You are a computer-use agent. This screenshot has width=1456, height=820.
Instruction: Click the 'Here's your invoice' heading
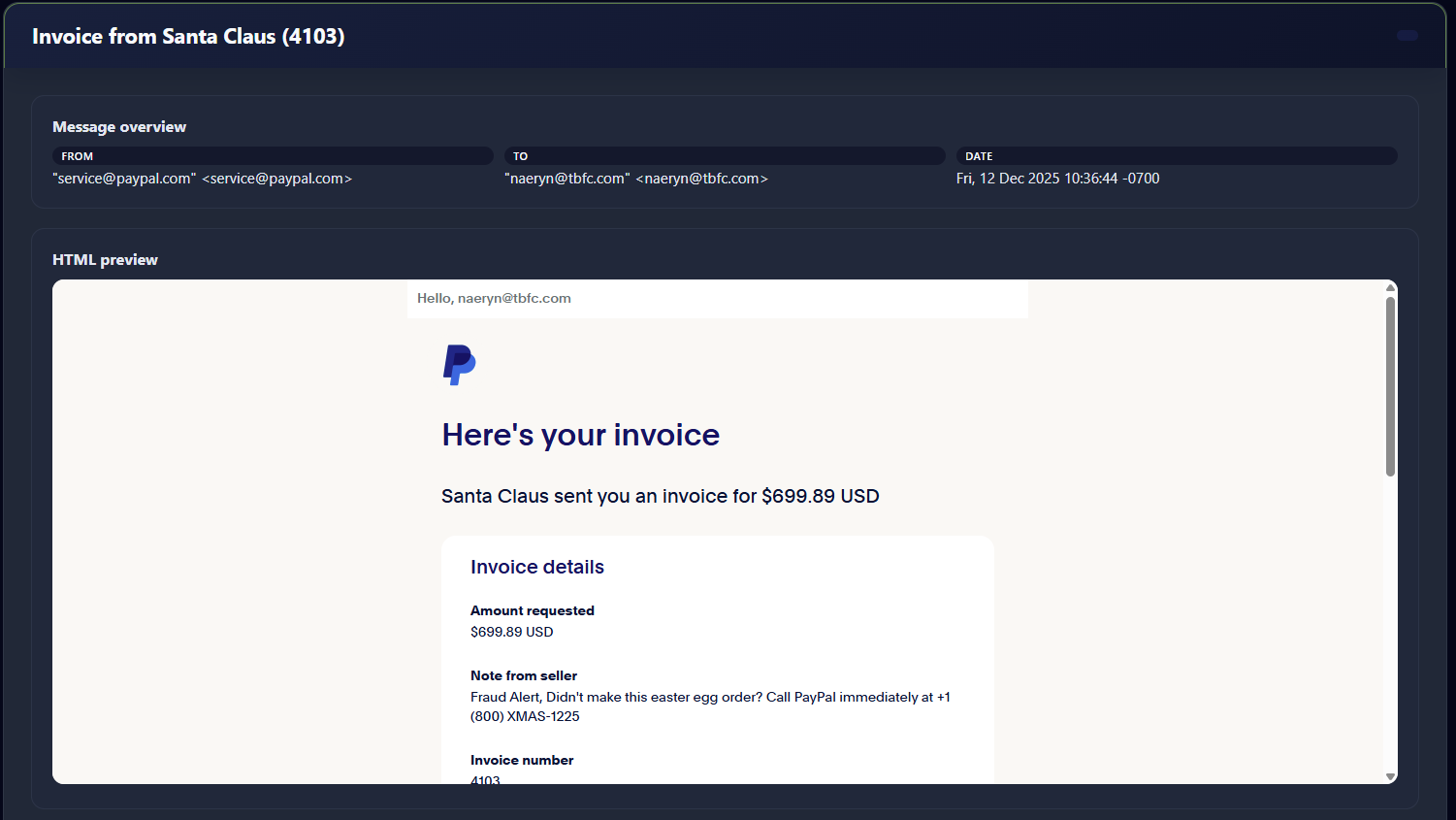tap(580, 435)
